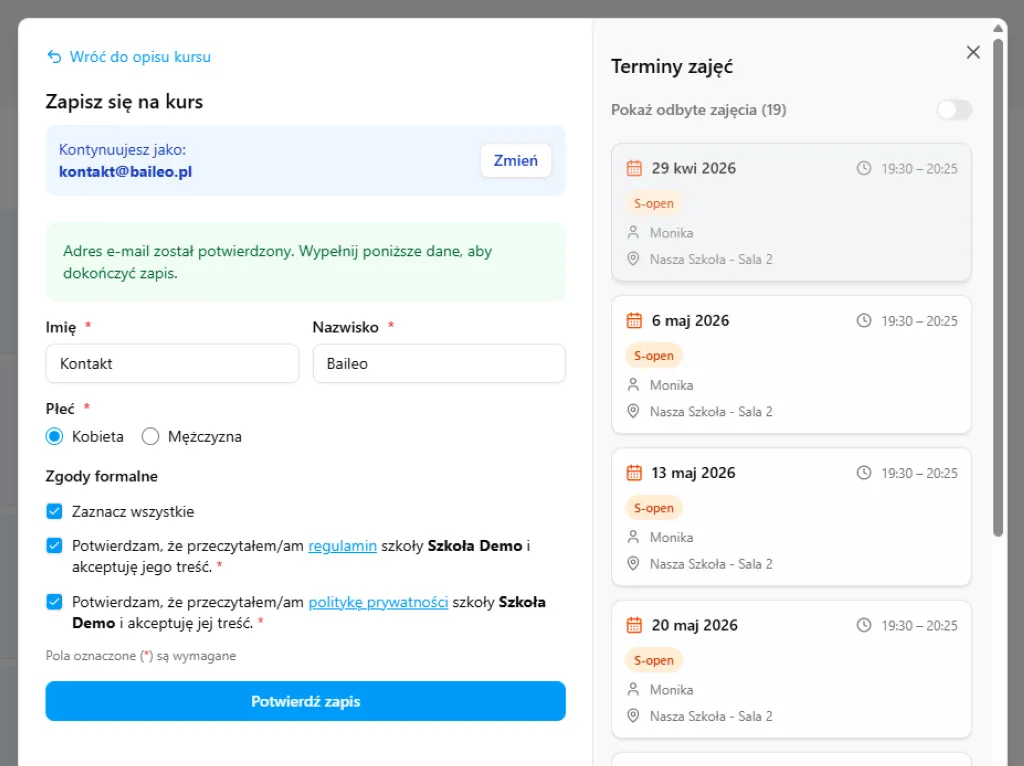
Task: Click Monika on the 6 maj 2026 card
Action: [x=671, y=385]
